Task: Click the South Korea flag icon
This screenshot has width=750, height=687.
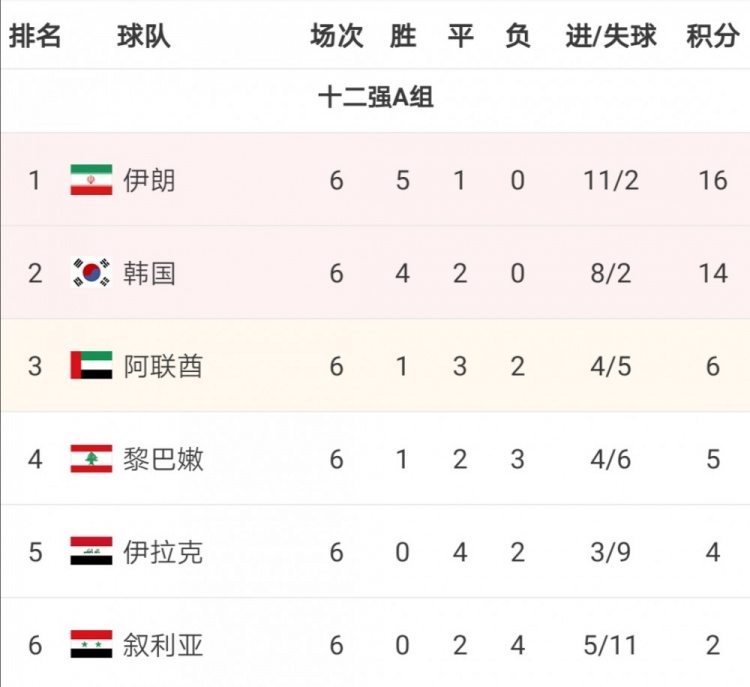Action: [x=91, y=273]
